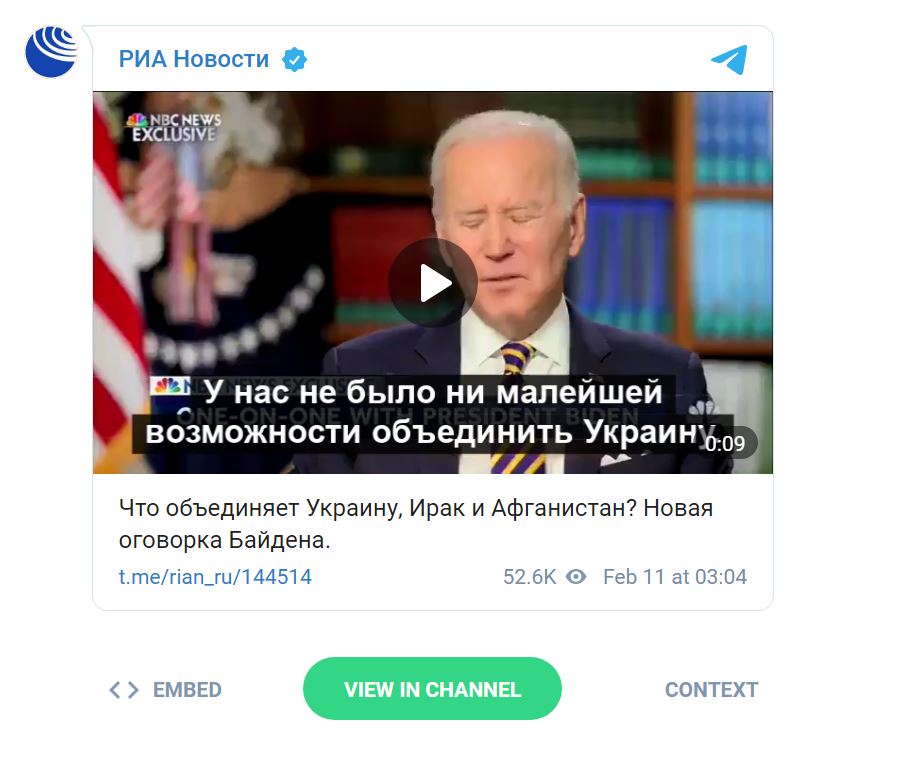Click the Russian subtitle text on video
This screenshot has height=771, width=918.
(433, 413)
